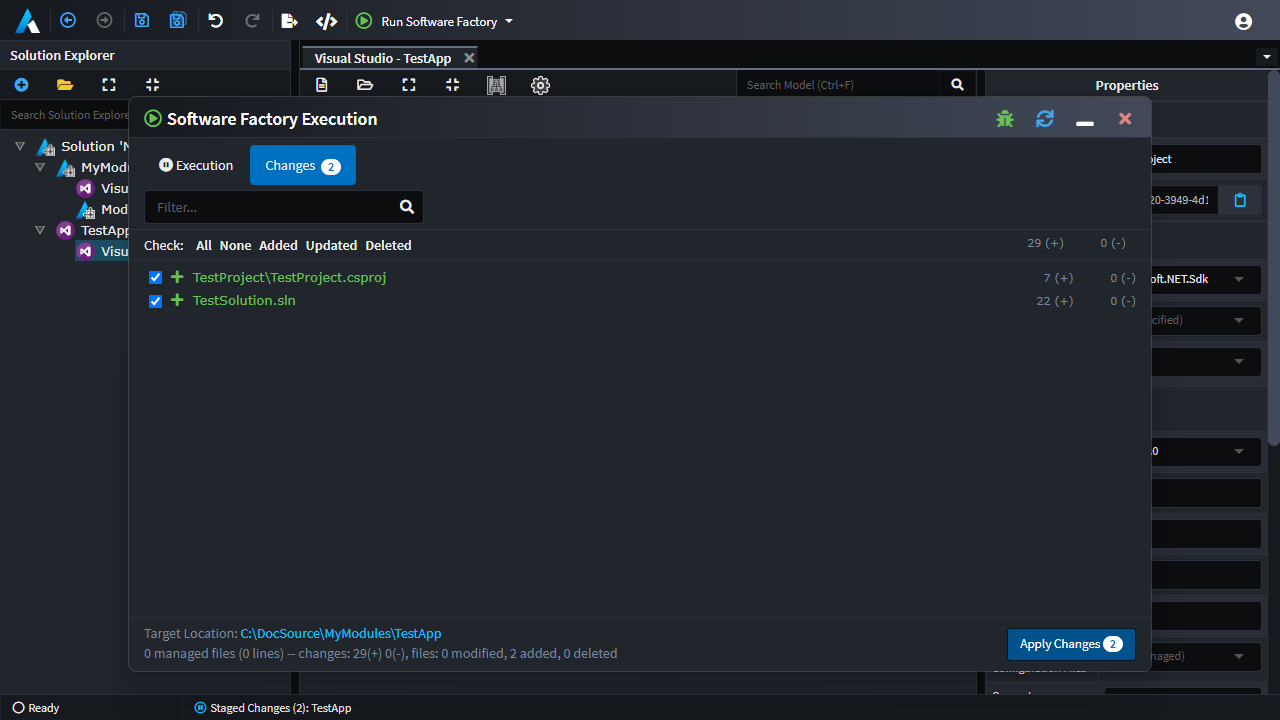The width and height of the screenshot is (1280, 720).
Task: Click the grid layout icon in the designer toolbar
Action: 496,85
